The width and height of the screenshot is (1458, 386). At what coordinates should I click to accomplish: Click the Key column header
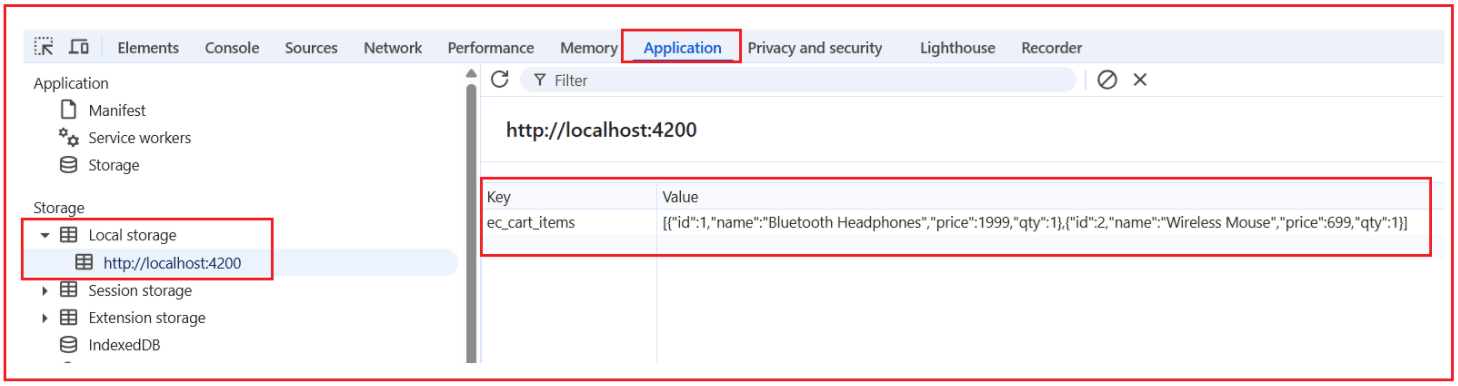570,197
